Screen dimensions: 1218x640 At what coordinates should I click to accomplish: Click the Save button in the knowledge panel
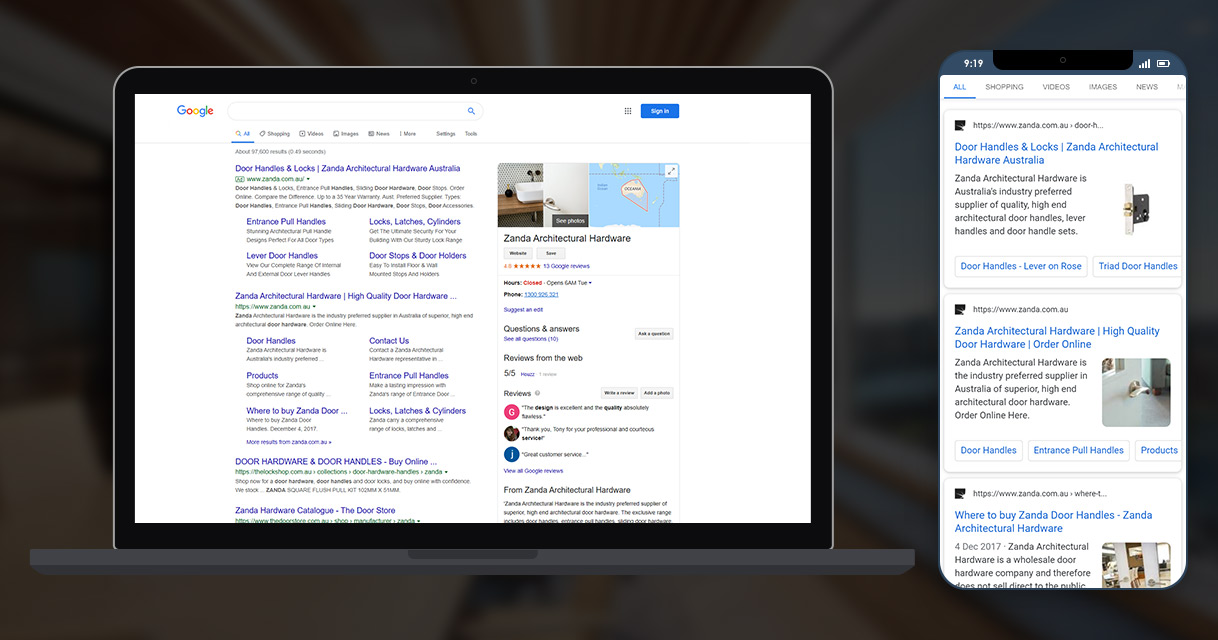pos(550,253)
